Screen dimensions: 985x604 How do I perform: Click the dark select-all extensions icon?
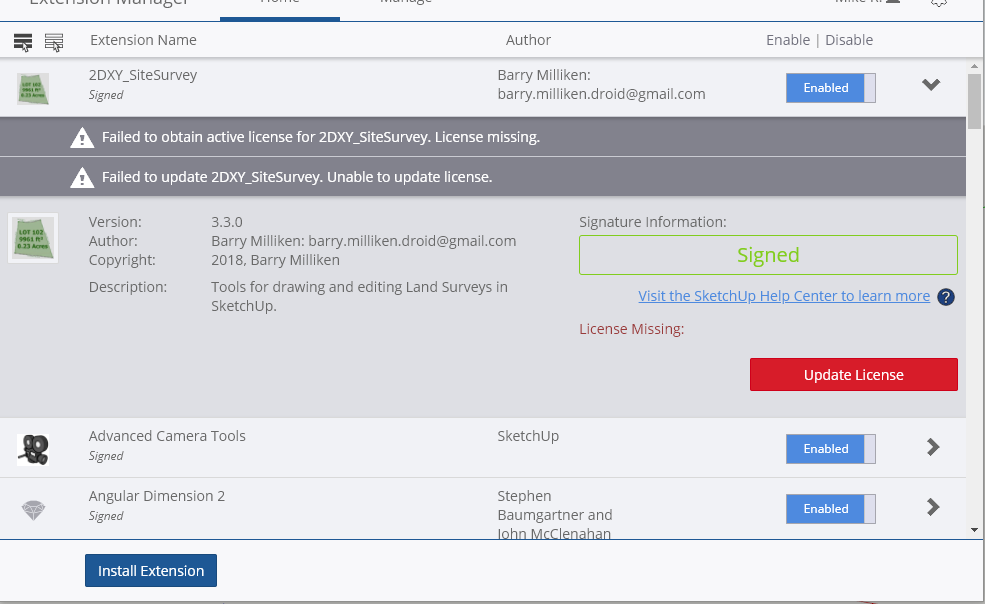click(23, 42)
